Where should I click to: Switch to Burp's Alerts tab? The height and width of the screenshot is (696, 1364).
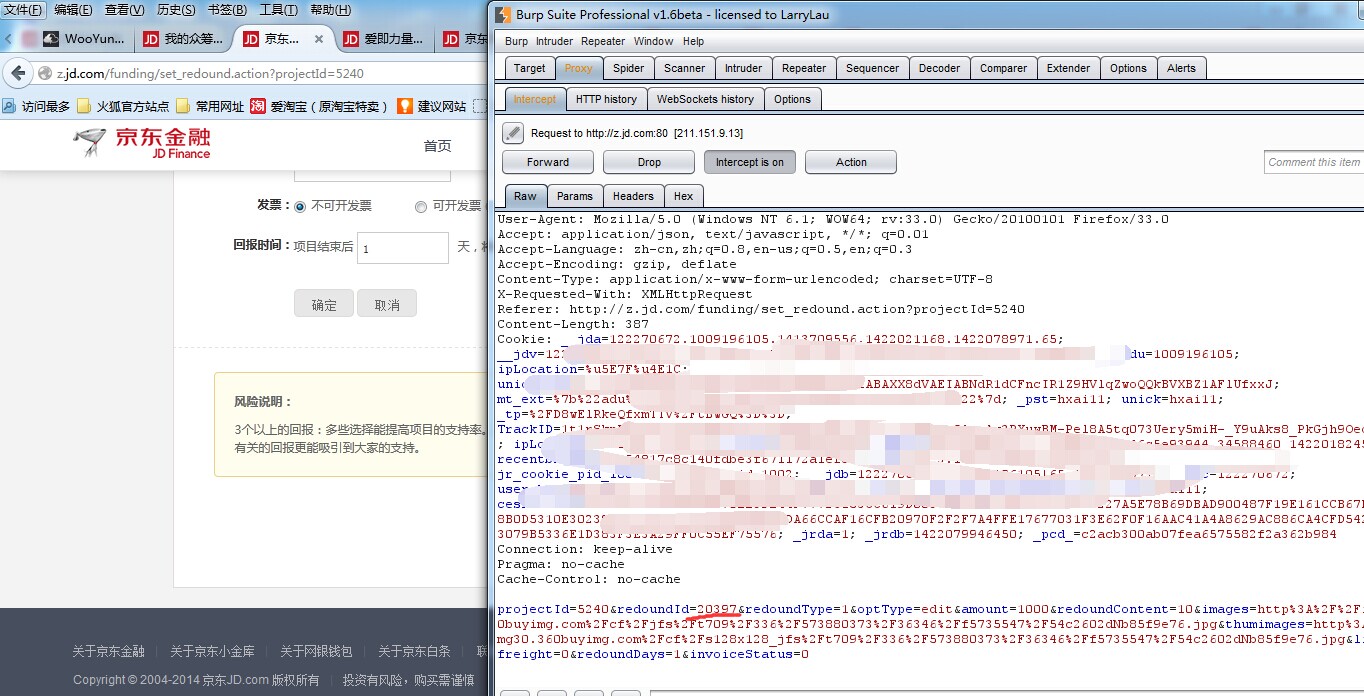(x=1181, y=68)
